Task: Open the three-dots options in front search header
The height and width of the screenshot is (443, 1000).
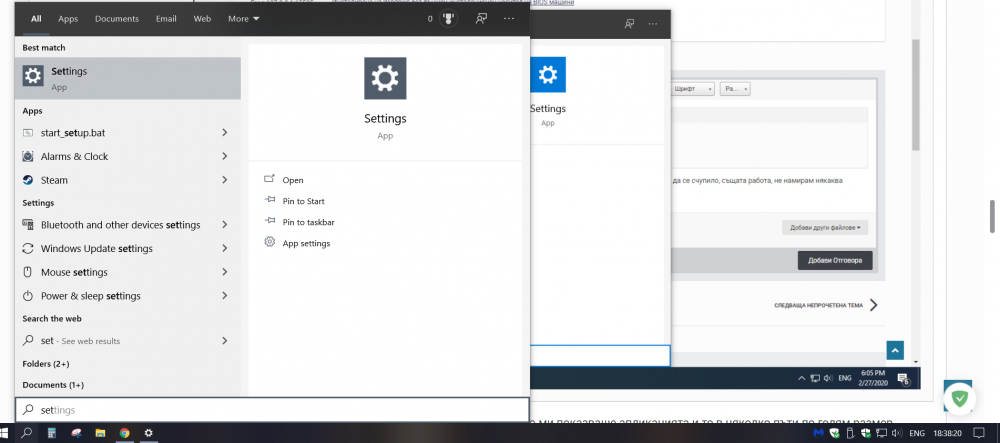Action: [509, 18]
